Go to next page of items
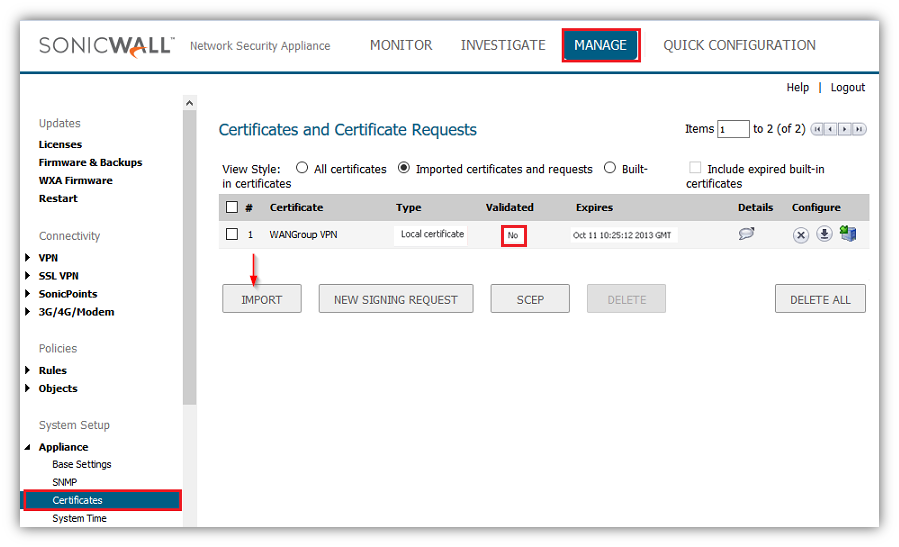899x547 pixels. pyautogui.click(x=845, y=129)
